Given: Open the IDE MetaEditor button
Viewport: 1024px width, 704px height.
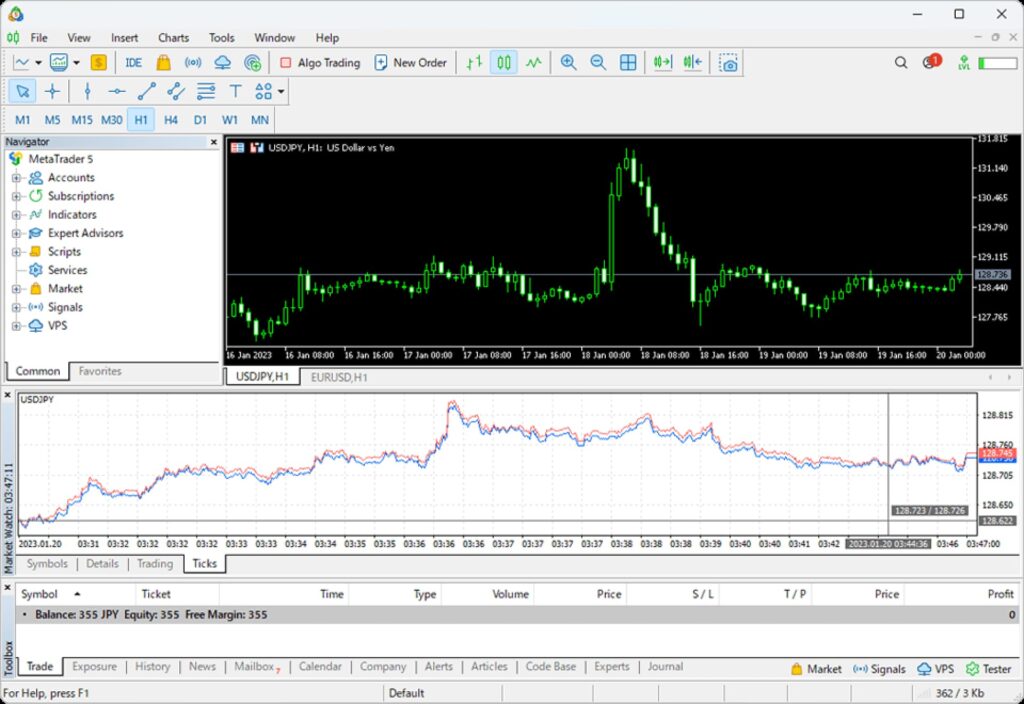Looking at the screenshot, I should point(133,63).
